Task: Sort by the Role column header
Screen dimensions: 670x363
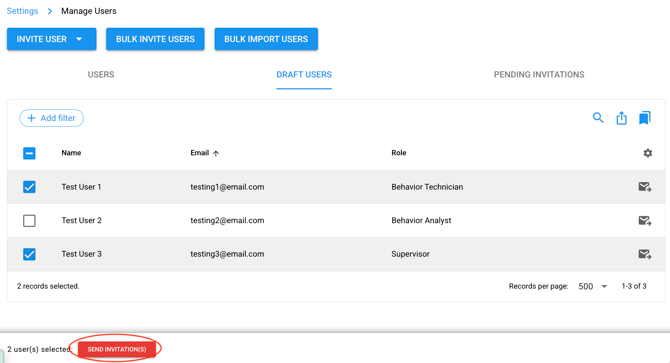Action: pyautogui.click(x=399, y=153)
